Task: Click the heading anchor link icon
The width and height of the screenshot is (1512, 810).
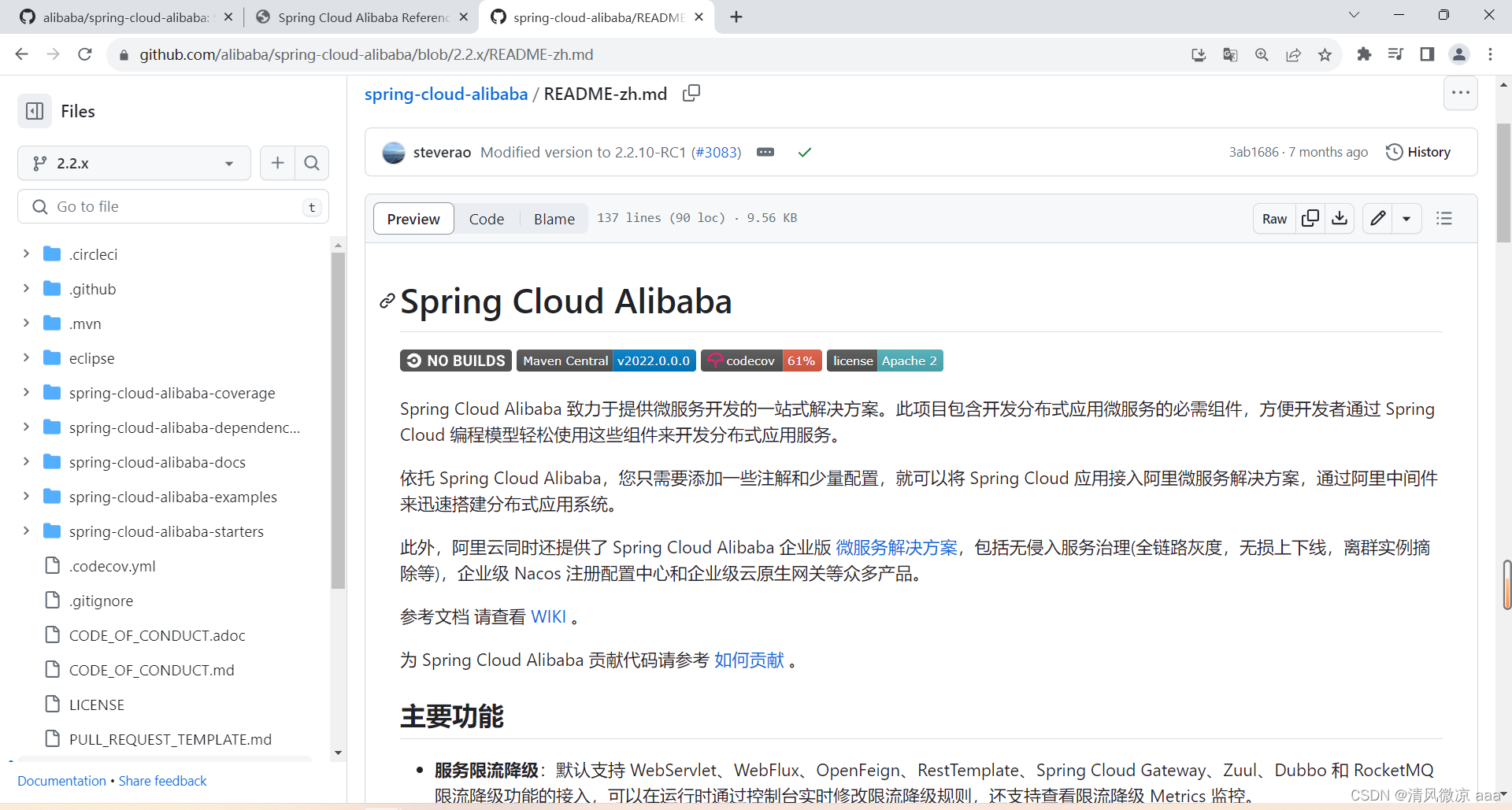Action: 387,301
